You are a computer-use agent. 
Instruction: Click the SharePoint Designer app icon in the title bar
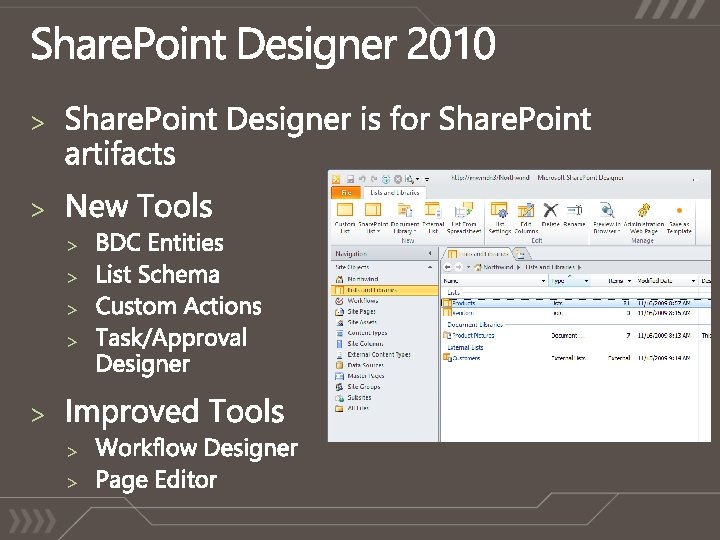tap(336, 179)
